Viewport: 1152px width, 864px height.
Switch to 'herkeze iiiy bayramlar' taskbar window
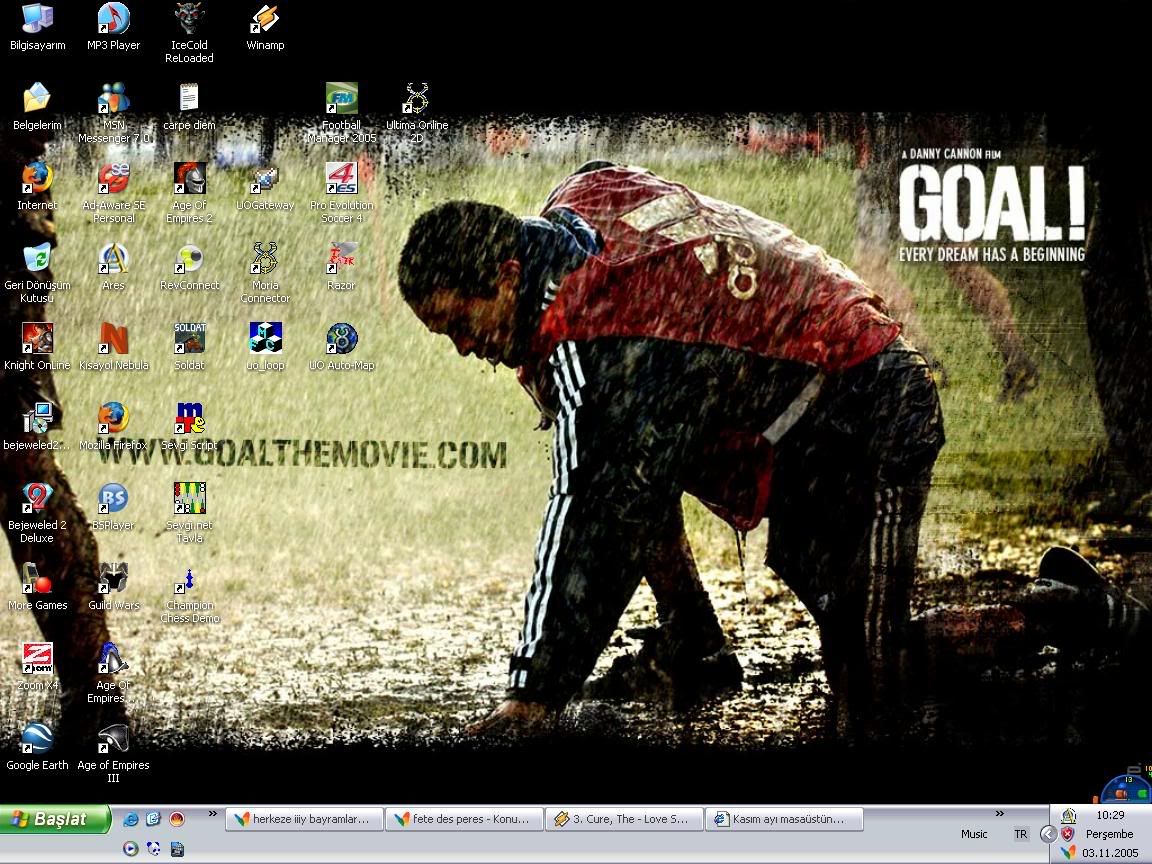coord(304,819)
